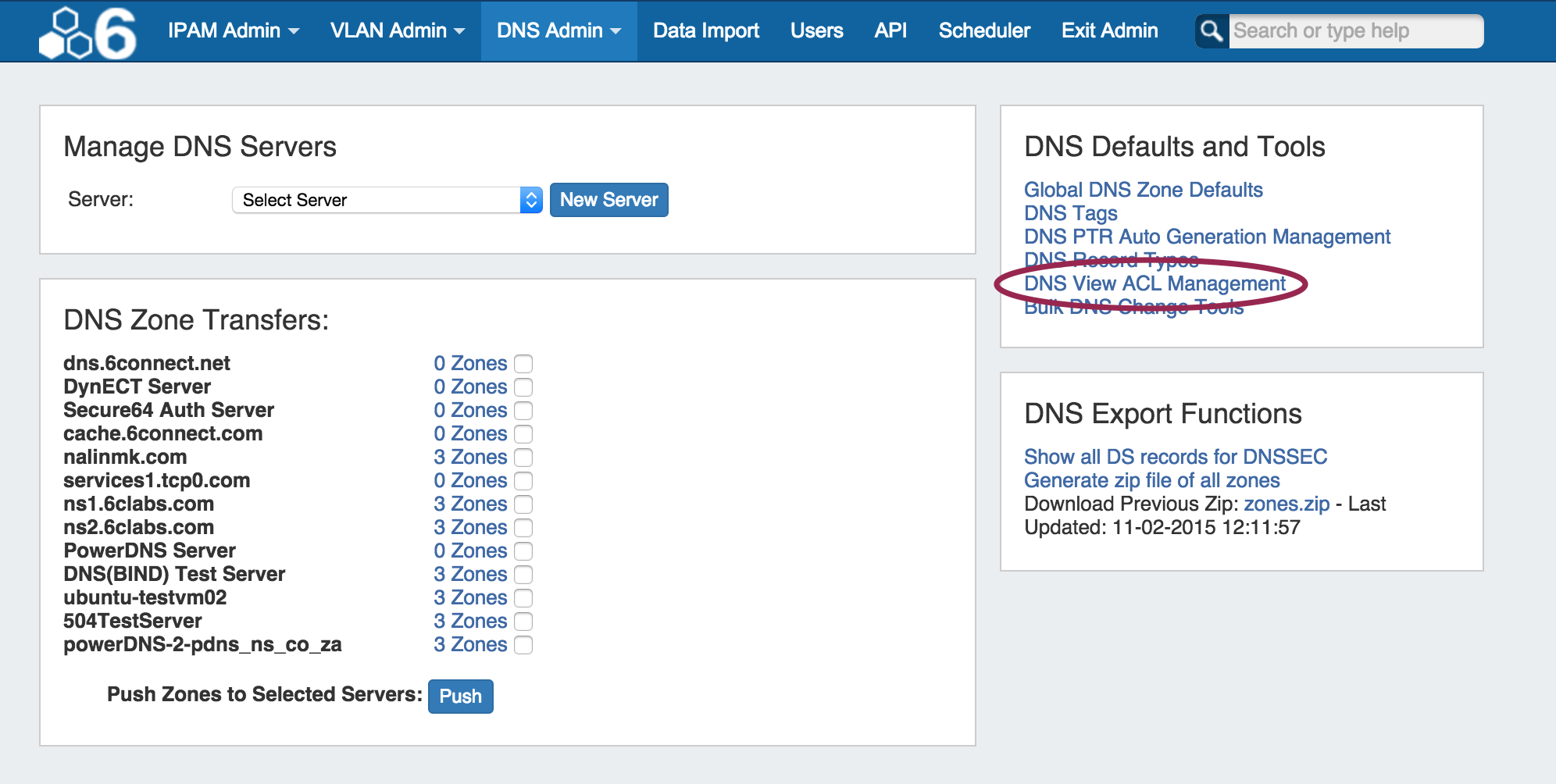Check the dns.6connect.net zone checkbox
The width and height of the screenshot is (1556, 784).
pyautogui.click(x=523, y=364)
